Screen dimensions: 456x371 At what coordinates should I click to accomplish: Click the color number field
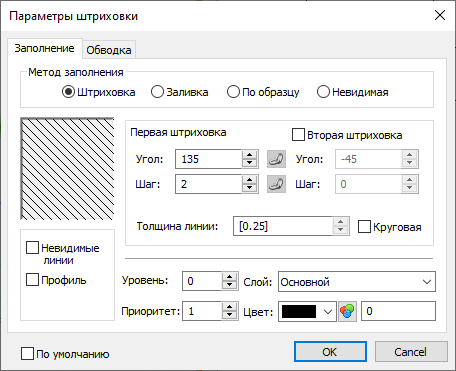point(398,311)
